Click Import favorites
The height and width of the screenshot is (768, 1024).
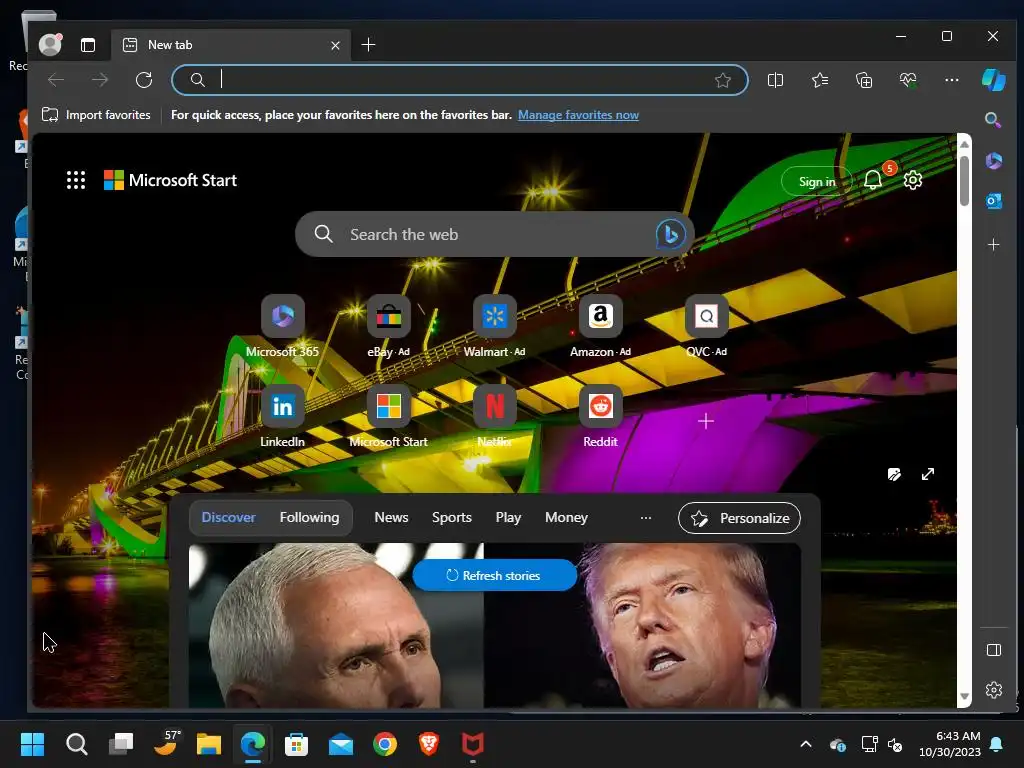[x=96, y=115]
